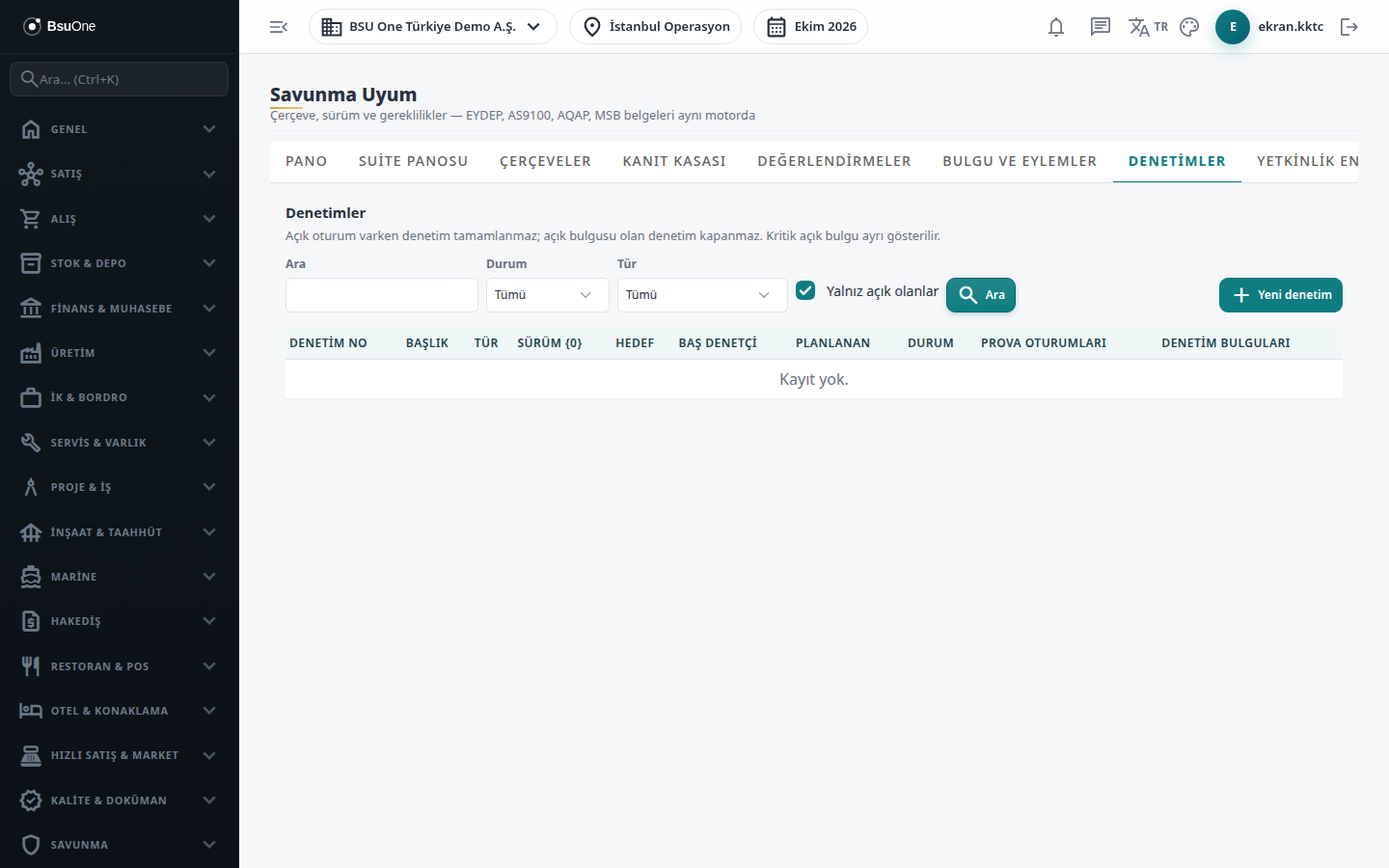Open the Suite Panosu tab
This screenshot has height=868, width=1389.
413,161
